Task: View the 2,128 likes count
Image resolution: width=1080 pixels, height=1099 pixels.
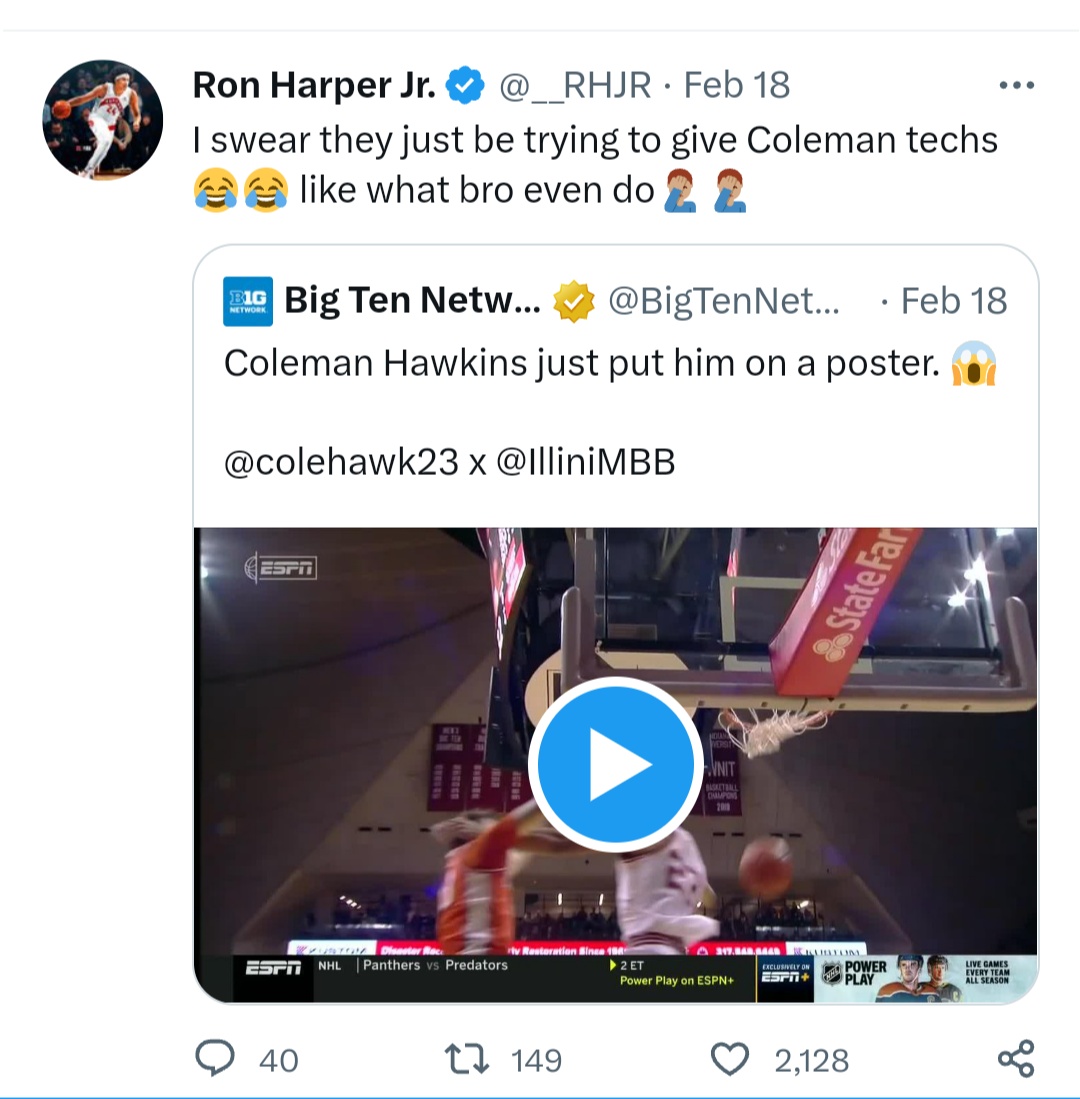Action: pos(810,1060)
